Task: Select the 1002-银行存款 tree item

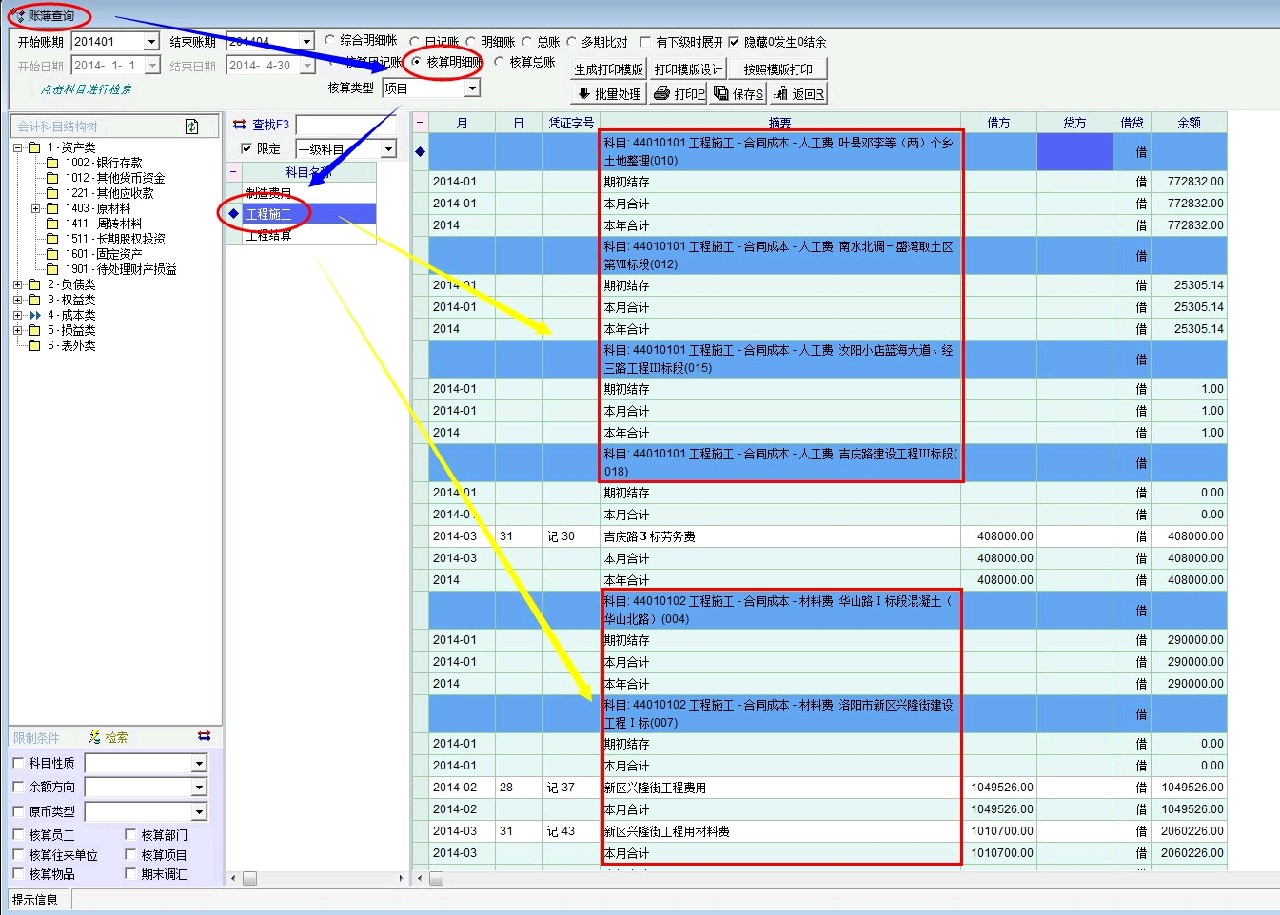Action: coord(105,163)
